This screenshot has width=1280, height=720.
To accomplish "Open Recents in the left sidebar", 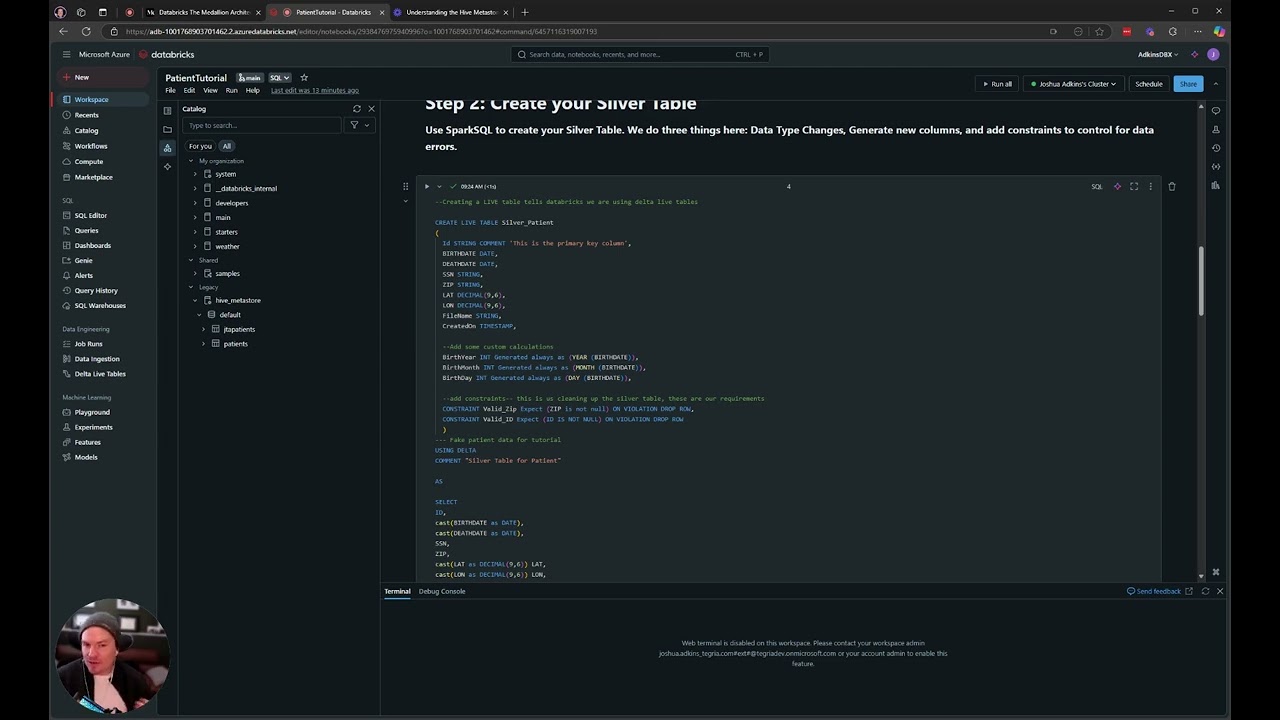I will (x=86, y=115).
